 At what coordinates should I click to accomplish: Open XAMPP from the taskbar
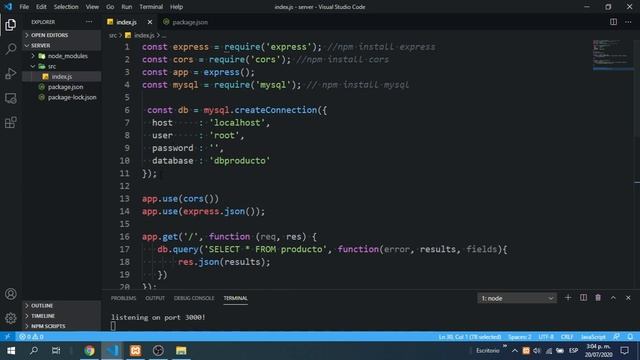pos(136,351)
